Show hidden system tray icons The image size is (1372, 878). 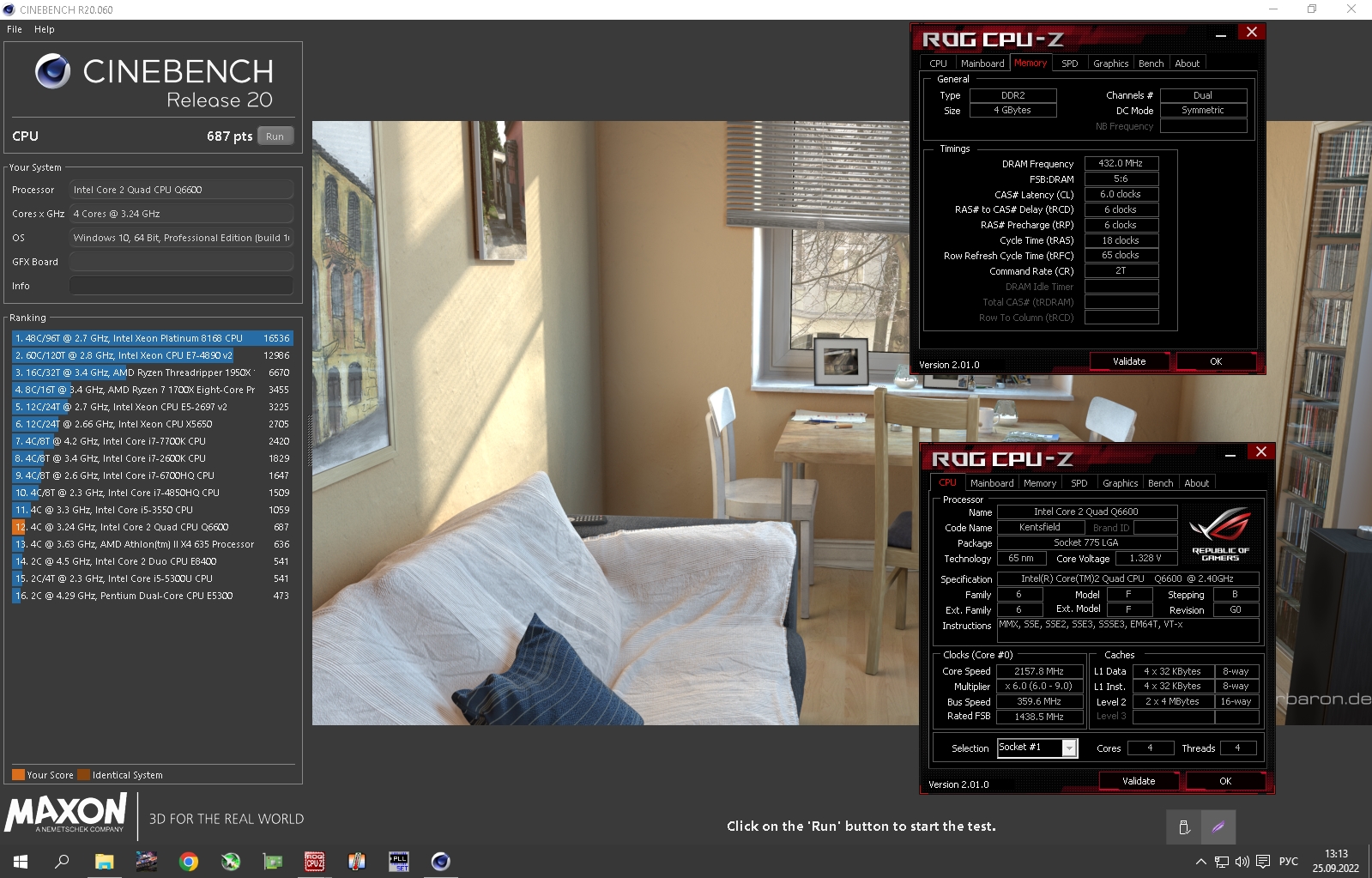click(x=1200, y=862)
